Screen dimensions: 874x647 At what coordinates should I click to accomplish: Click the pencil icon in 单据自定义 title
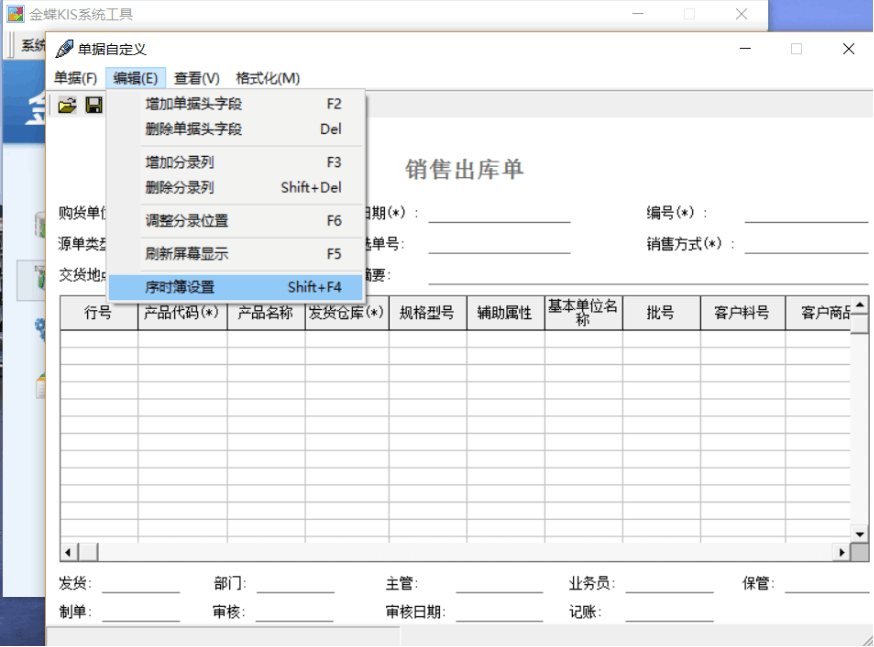pos(64,49)
